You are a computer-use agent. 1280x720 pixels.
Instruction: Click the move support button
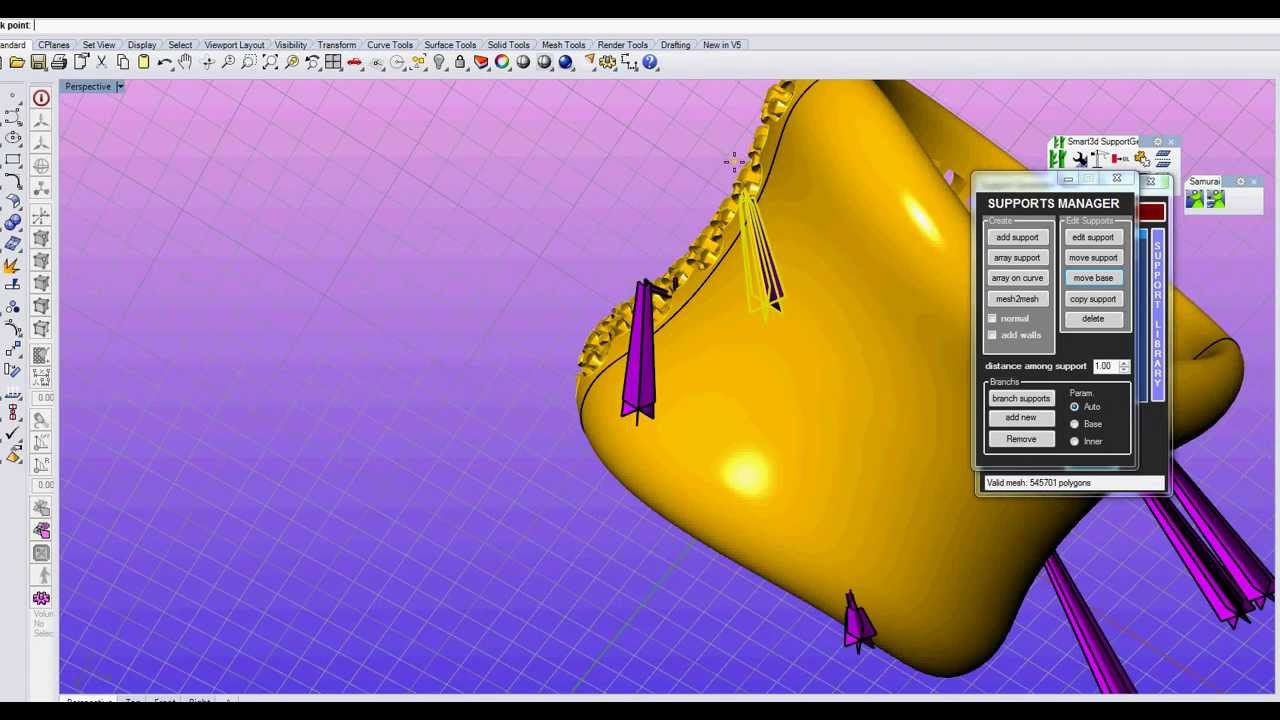tap(1093, 258)
